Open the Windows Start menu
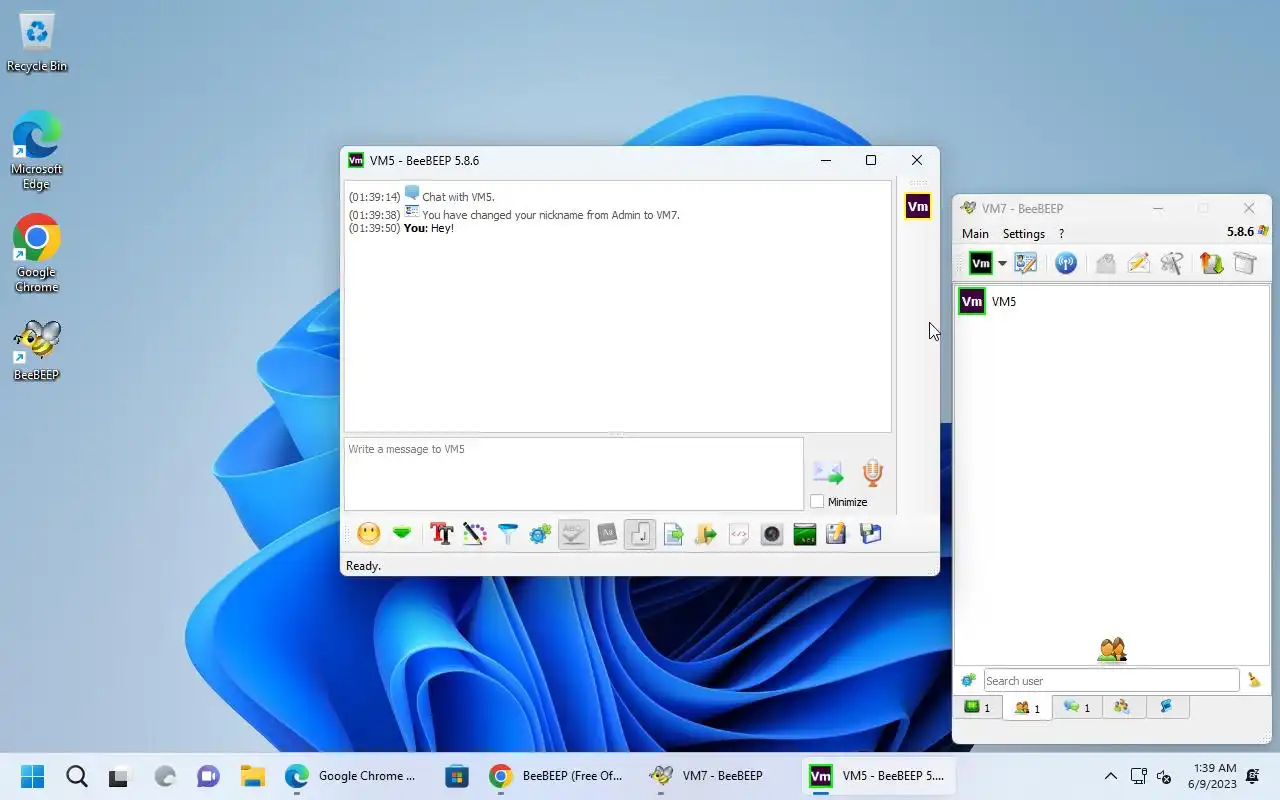1280x800 pixels. coord(32,776)
